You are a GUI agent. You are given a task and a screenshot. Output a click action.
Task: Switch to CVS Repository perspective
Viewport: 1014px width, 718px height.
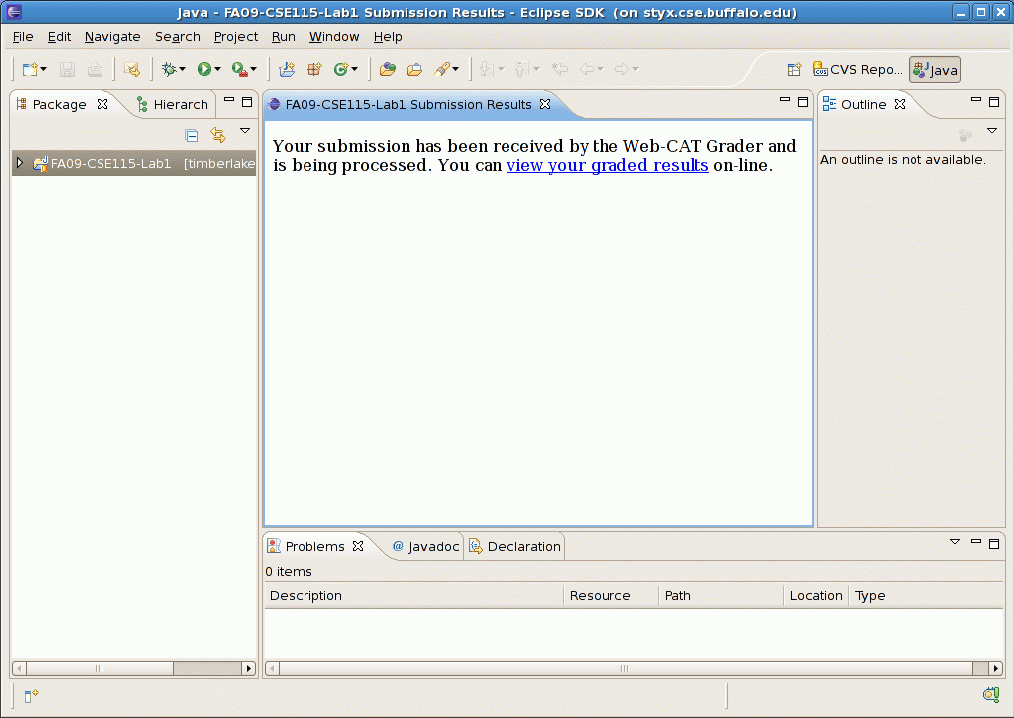[857, 70]
